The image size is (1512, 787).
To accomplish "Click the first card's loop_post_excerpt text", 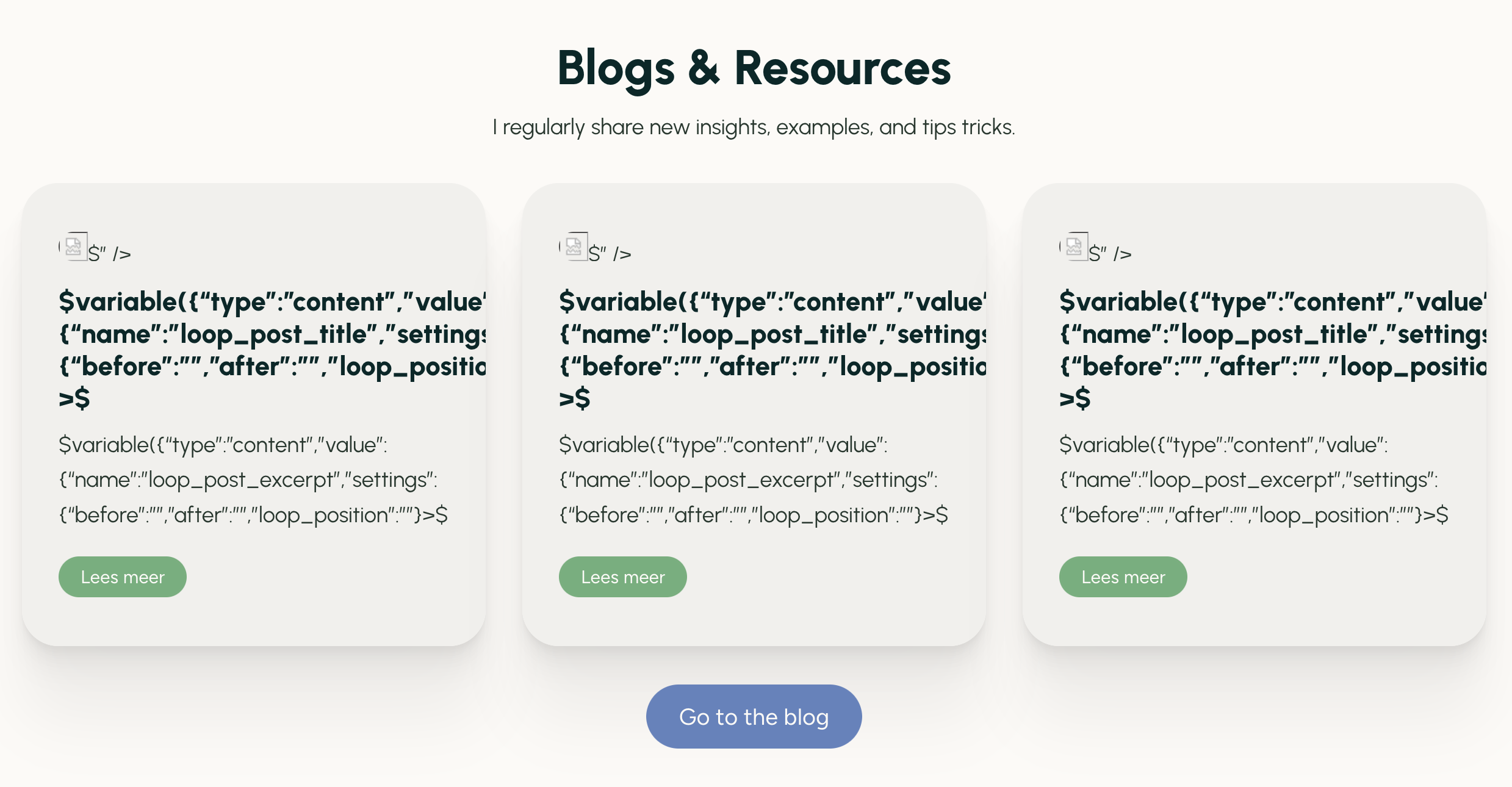I will [253, 480].
